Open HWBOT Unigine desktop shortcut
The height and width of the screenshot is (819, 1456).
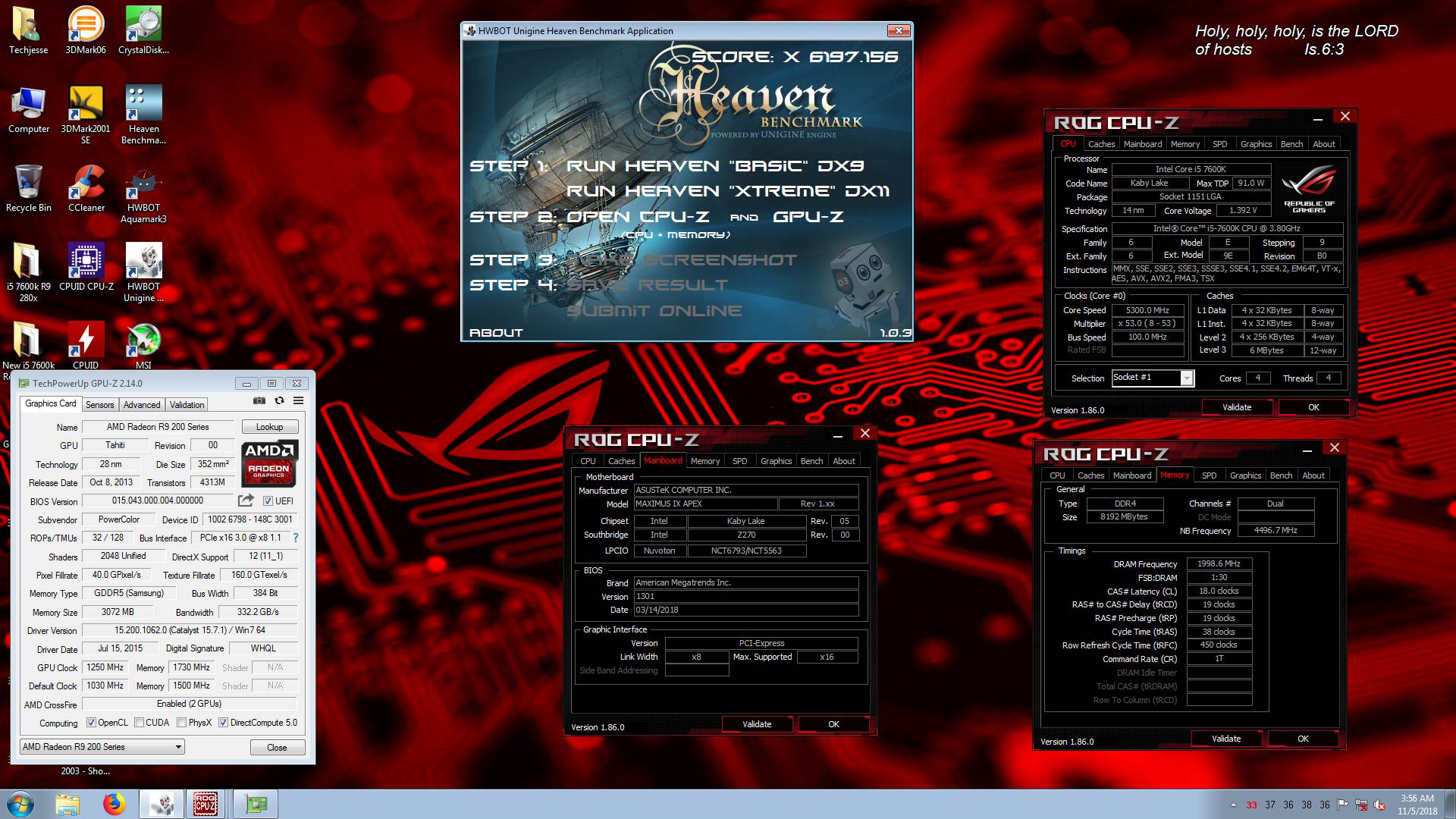tap(143, 273)
